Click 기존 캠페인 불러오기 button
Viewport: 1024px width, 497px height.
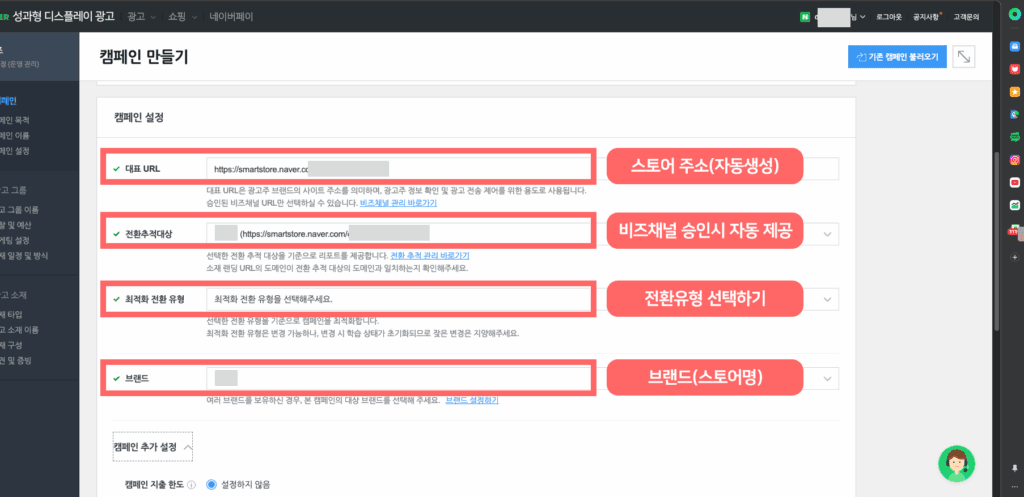coord(897,57)
